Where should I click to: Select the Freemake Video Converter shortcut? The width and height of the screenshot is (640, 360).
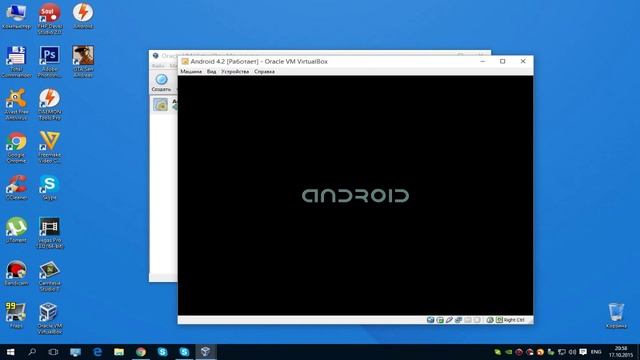pyautogui.click(x=50, y=147)
